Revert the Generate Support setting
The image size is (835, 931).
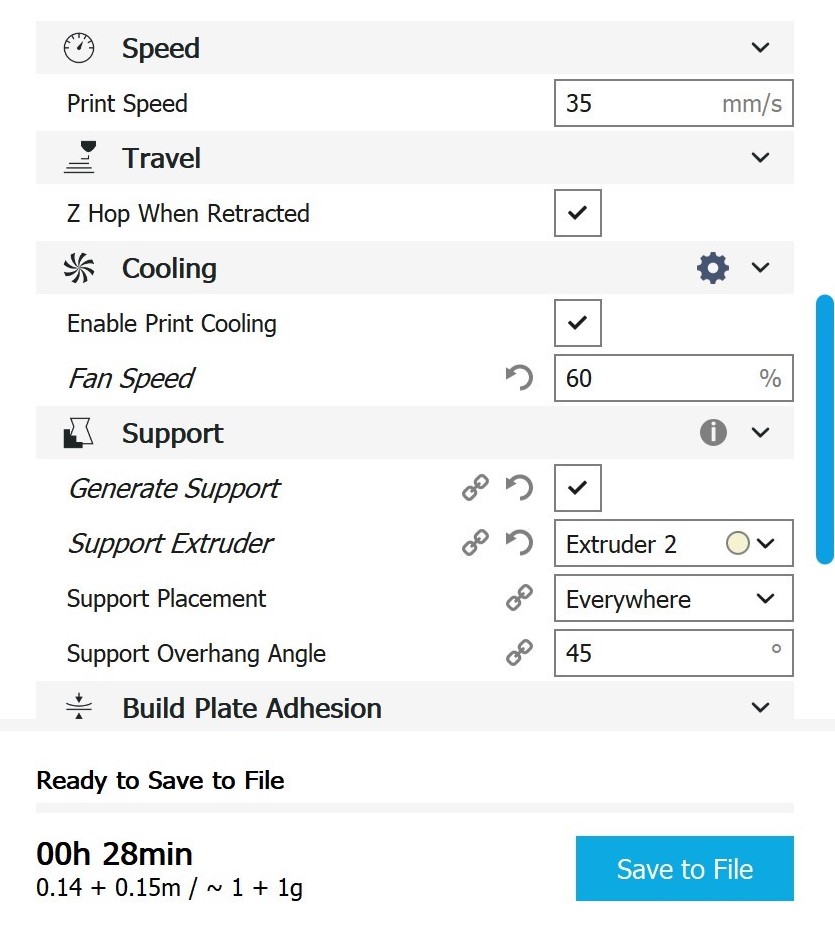pos(518,488)
